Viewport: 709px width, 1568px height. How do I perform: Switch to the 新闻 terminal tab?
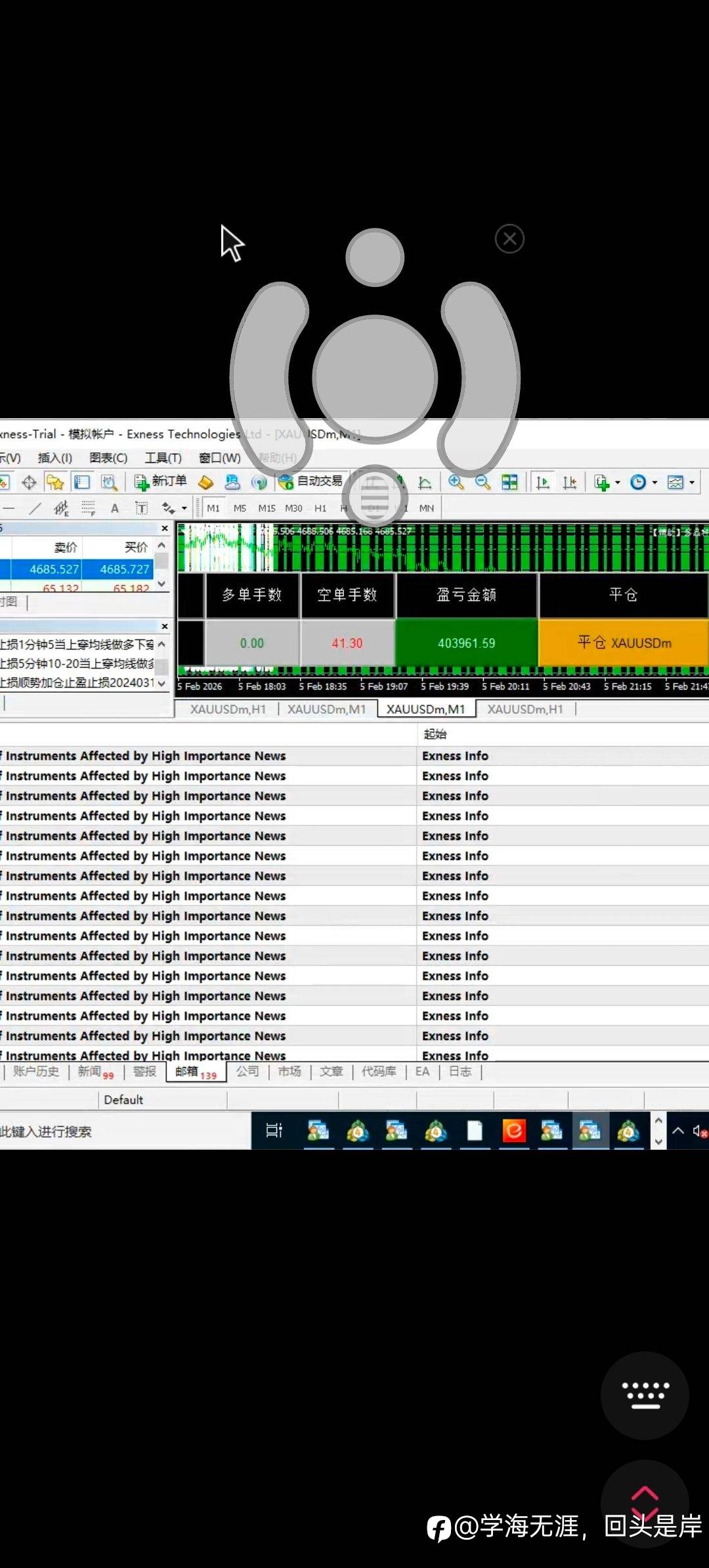pos(90,1072)
